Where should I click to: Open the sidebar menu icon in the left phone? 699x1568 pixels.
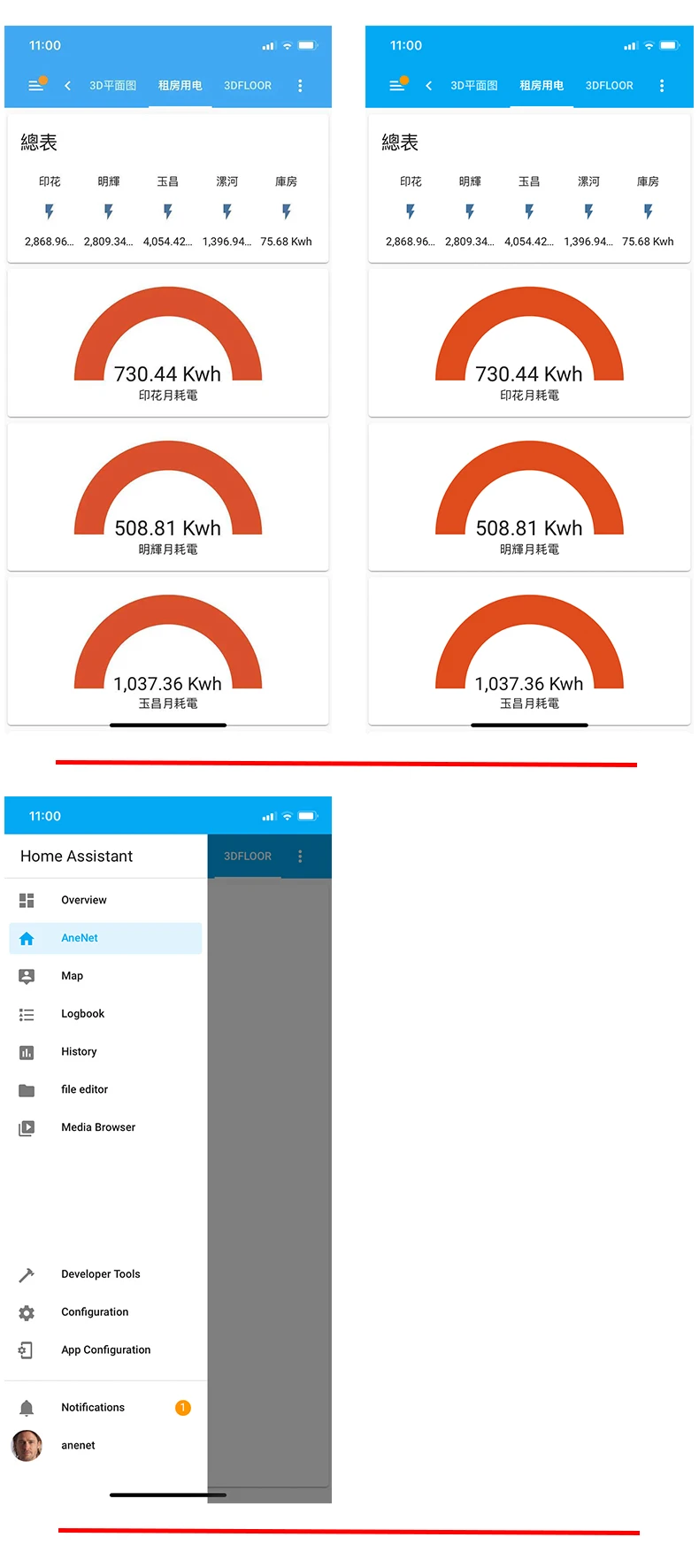tap(36, 86)
